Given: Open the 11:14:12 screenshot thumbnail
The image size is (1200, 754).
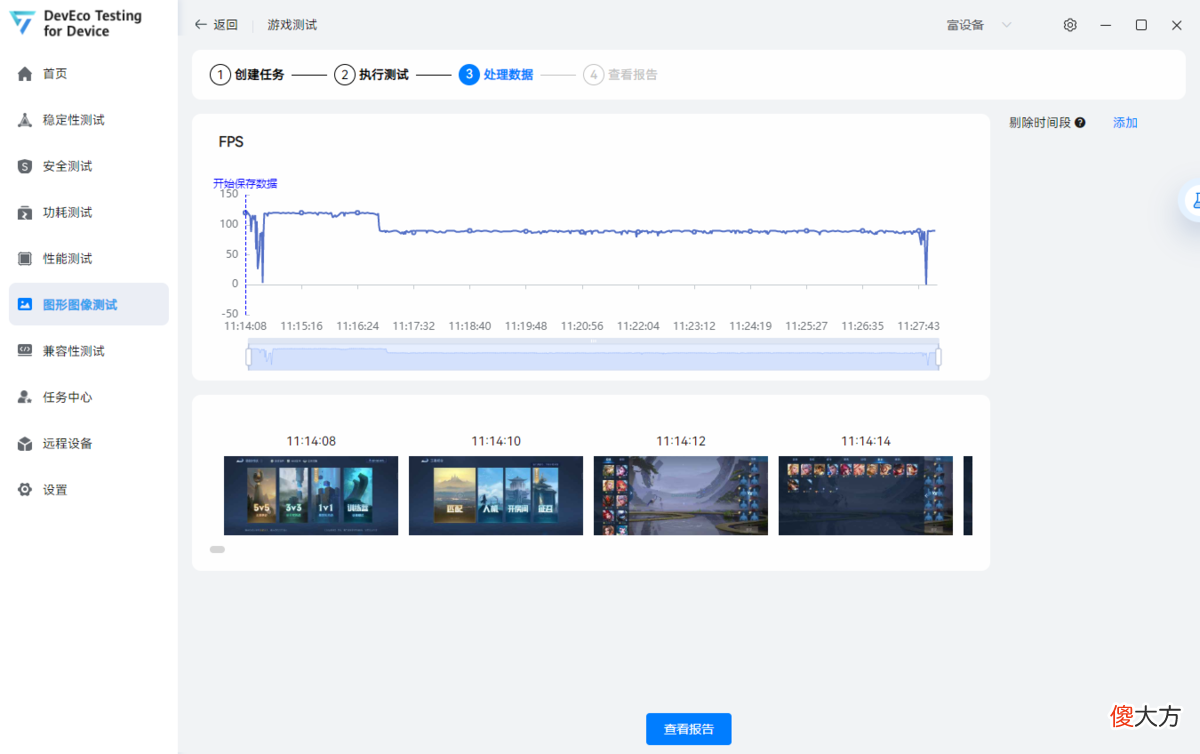Looking at the screenshot, I should pos(681,496).
